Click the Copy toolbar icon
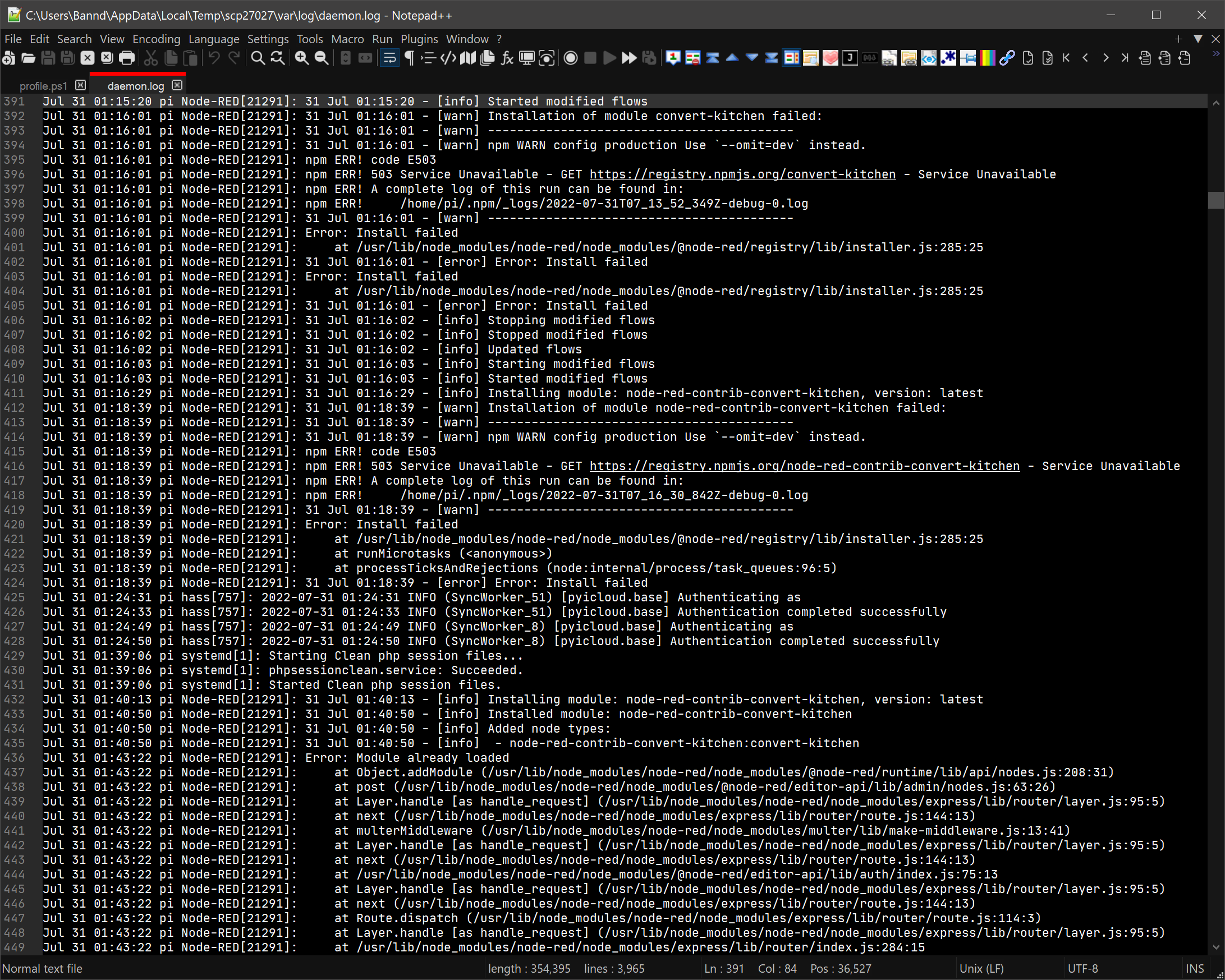The image size is (1225, 980). click(171, 58)
